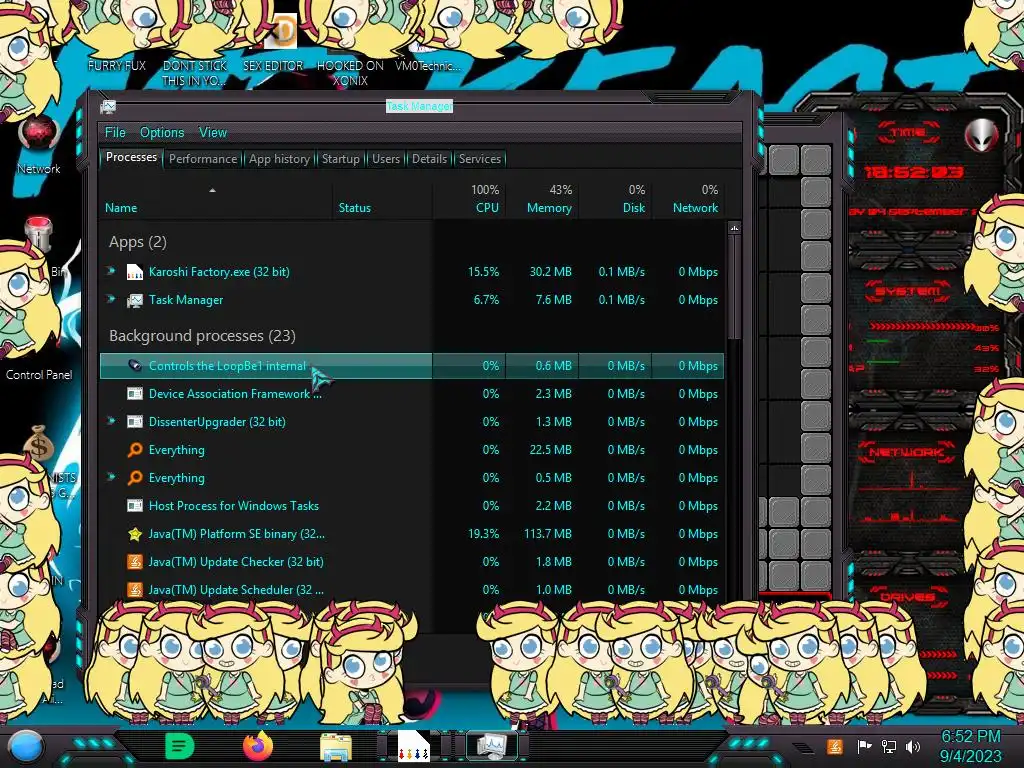Image resolution: width=1024 pixels, height=768 pixels.
Task: Open the Recycle Bin desktop icon
Action: pos(39,233)
